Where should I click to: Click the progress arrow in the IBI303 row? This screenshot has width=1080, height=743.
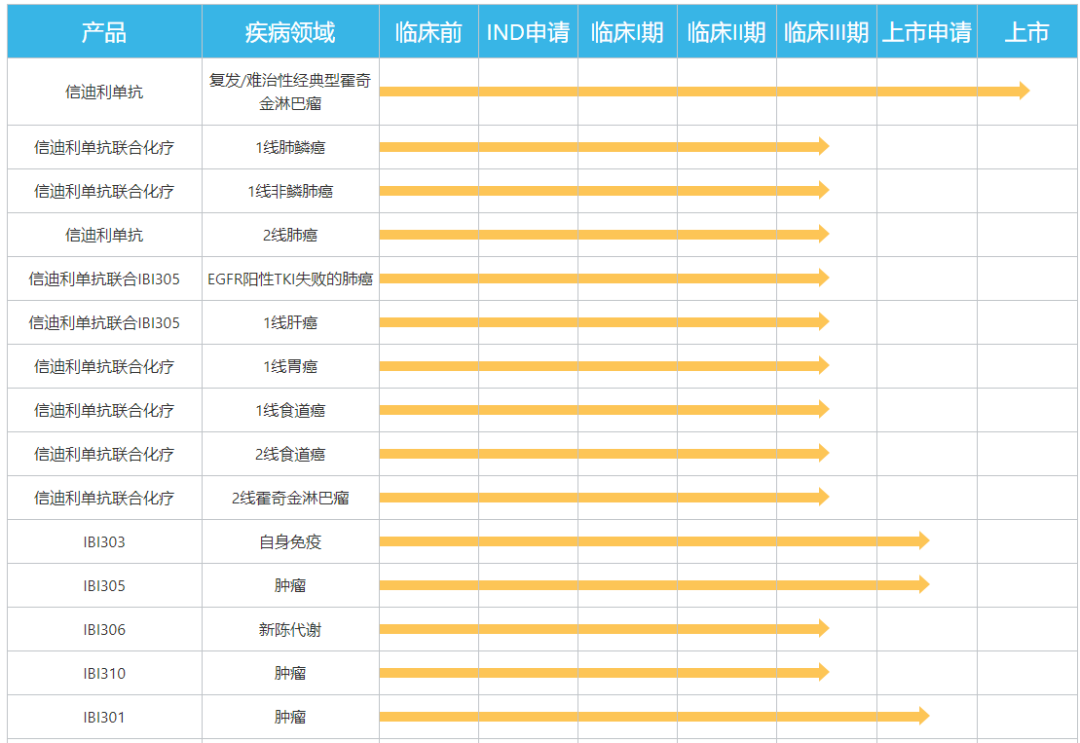click(654, 541)
